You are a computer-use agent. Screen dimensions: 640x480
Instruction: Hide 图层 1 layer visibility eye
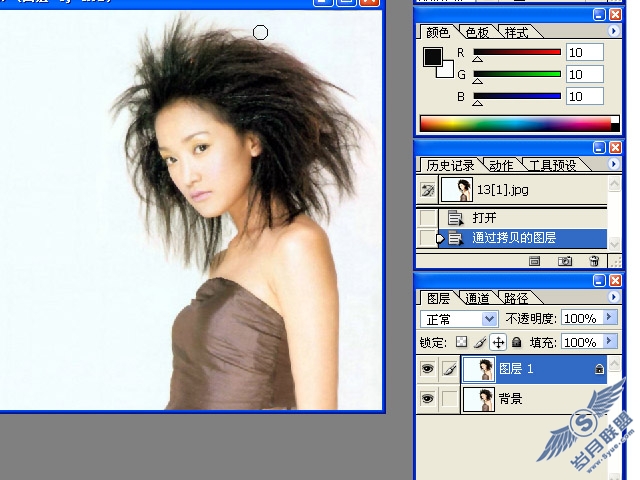(x=427, y=369)
